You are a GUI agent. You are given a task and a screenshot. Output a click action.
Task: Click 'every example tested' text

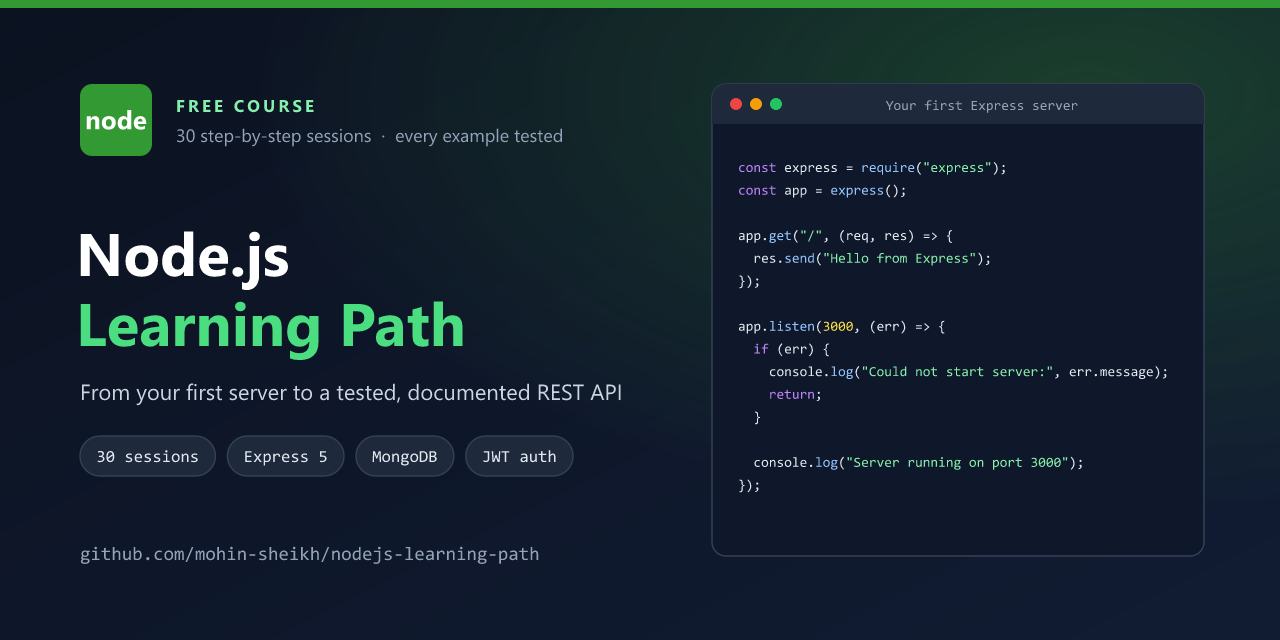coord(479,136)
